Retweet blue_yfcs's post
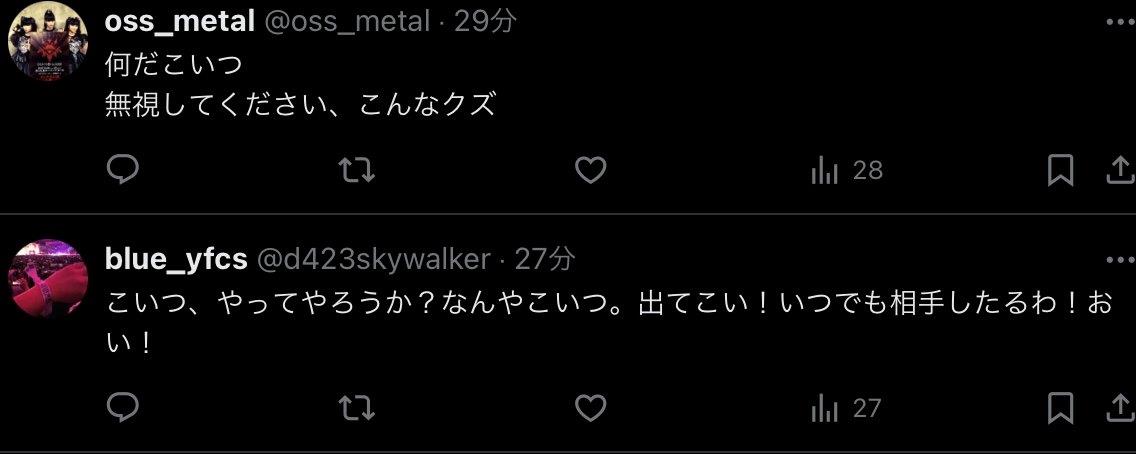1136x454 pixels. tap(356, 408)
